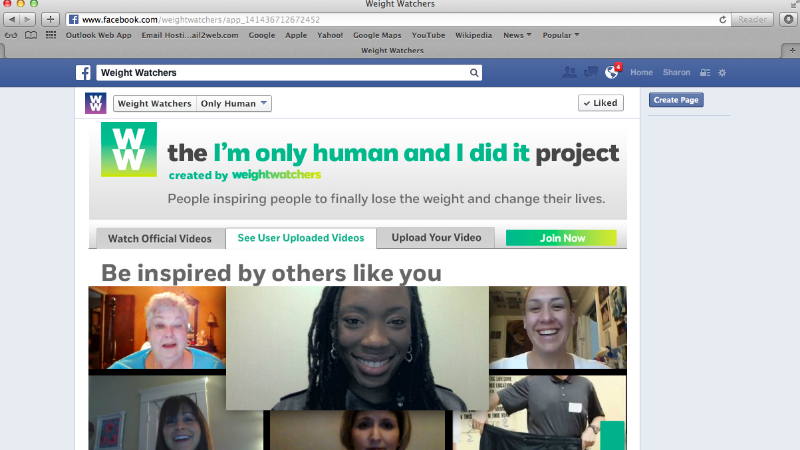This screenshot has height=450, width=800.
Task: Click the Create Page button
Action: coord(676,100)
